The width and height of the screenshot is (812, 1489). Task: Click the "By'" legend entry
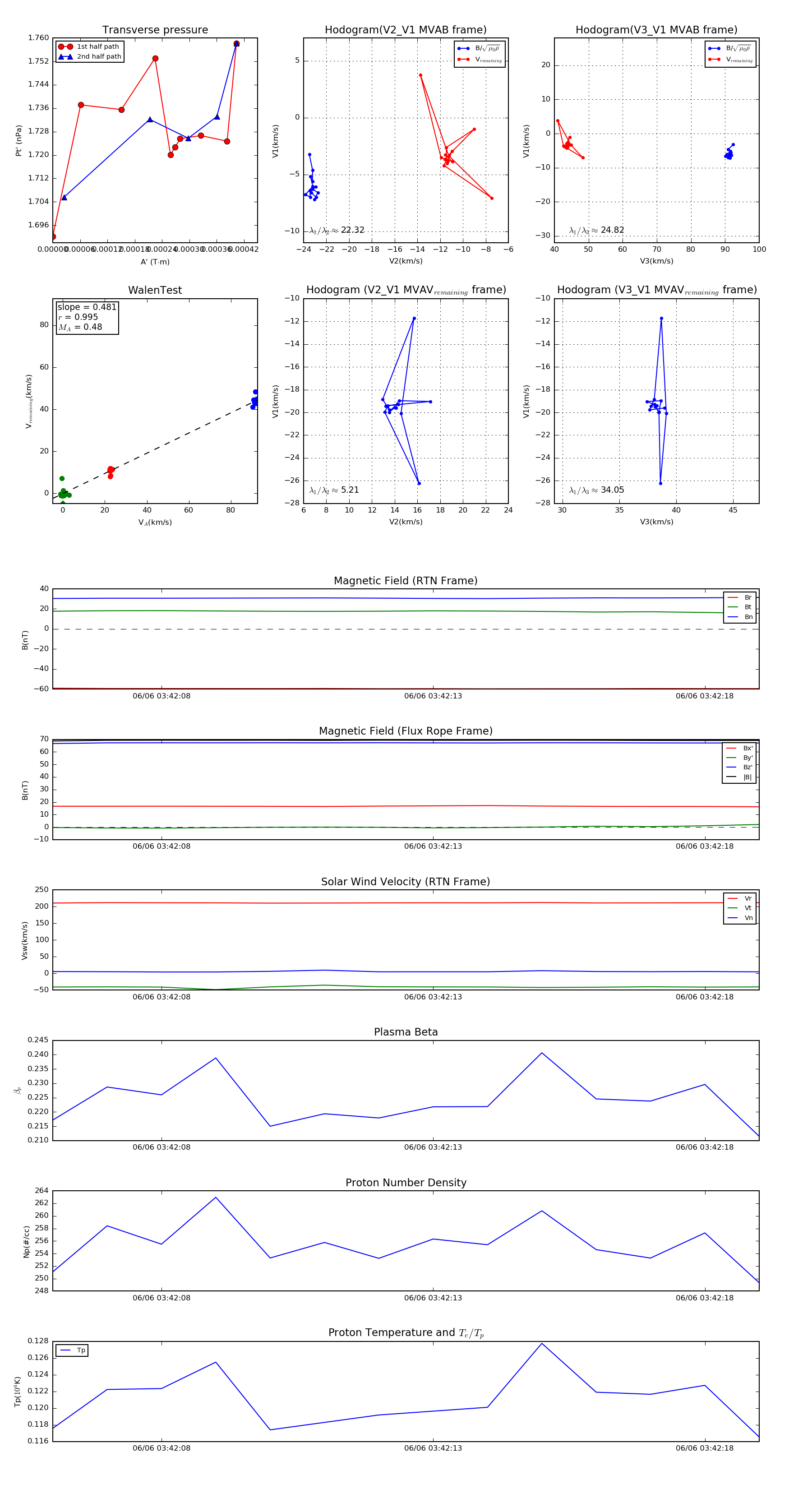tap(739, 758)
